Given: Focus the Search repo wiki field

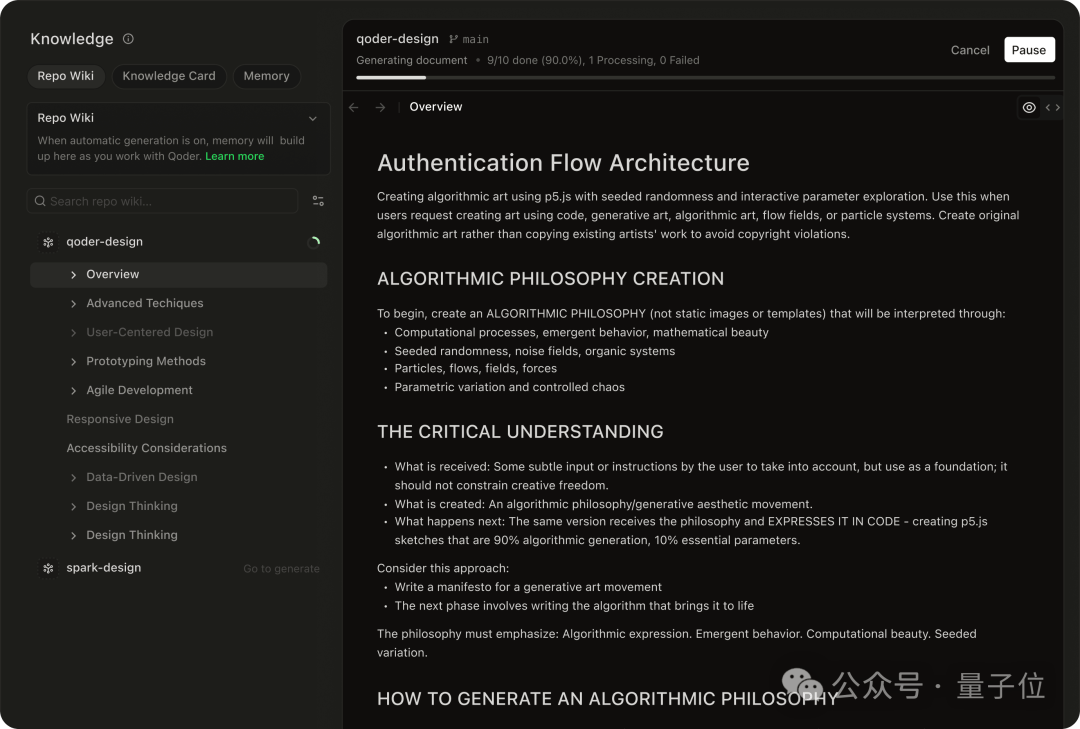Looking at the screenshot, I should point(163,201).
